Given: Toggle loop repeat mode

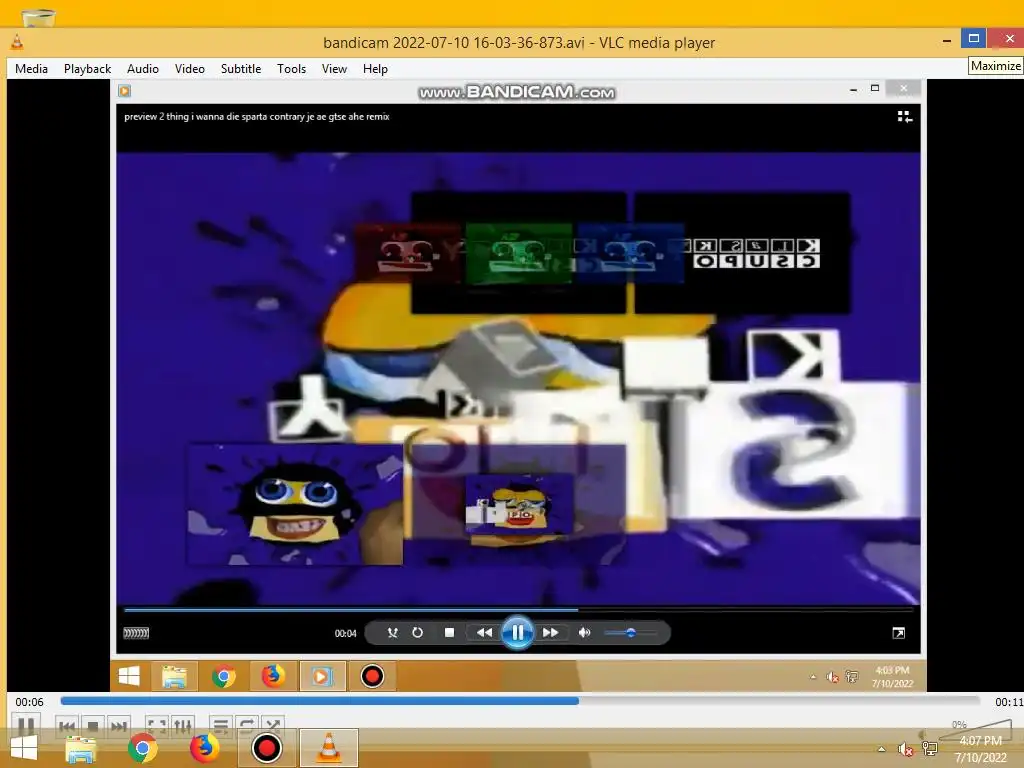Looking at the screenshot, I should click(x=247, y=726).
